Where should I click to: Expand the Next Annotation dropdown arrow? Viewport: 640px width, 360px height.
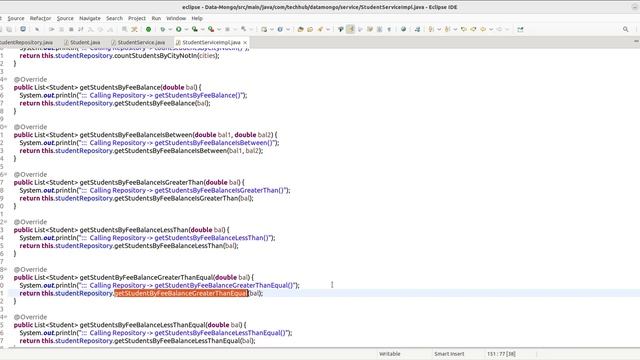click(x=439, y=29)
